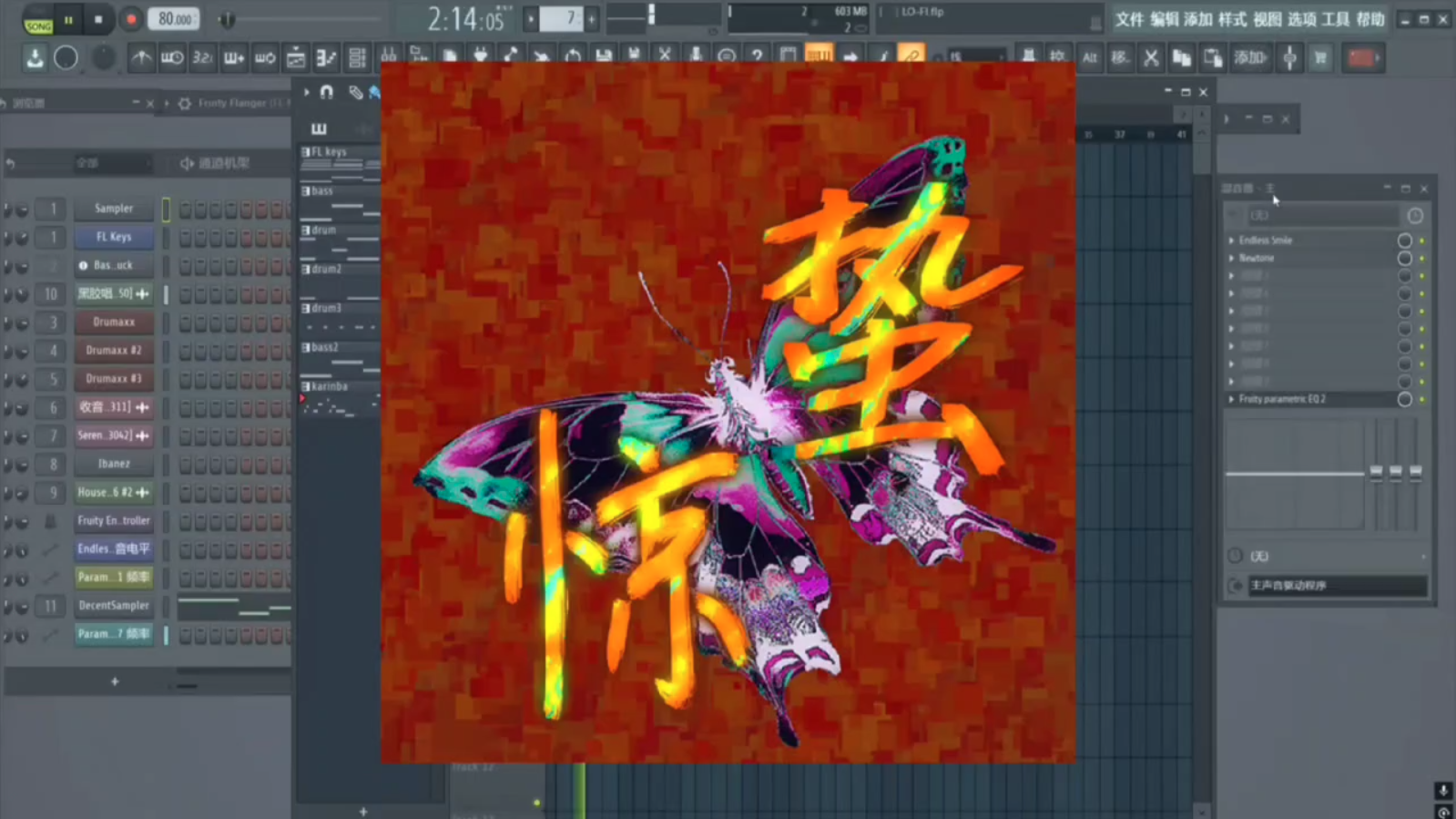Viewport: 1456px width, 819px height.
Task: Open the 帮助 (Help) menu
Action: pyautogui.click(x=1369, y=19)
